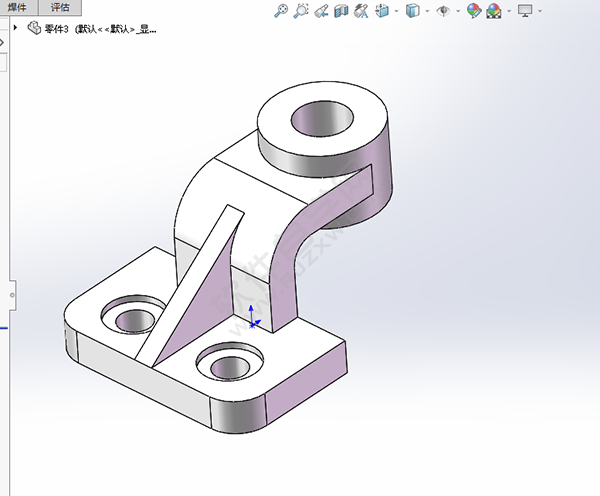Click the Display Style icon
The image size is (600, 496).
pos(412,11)
